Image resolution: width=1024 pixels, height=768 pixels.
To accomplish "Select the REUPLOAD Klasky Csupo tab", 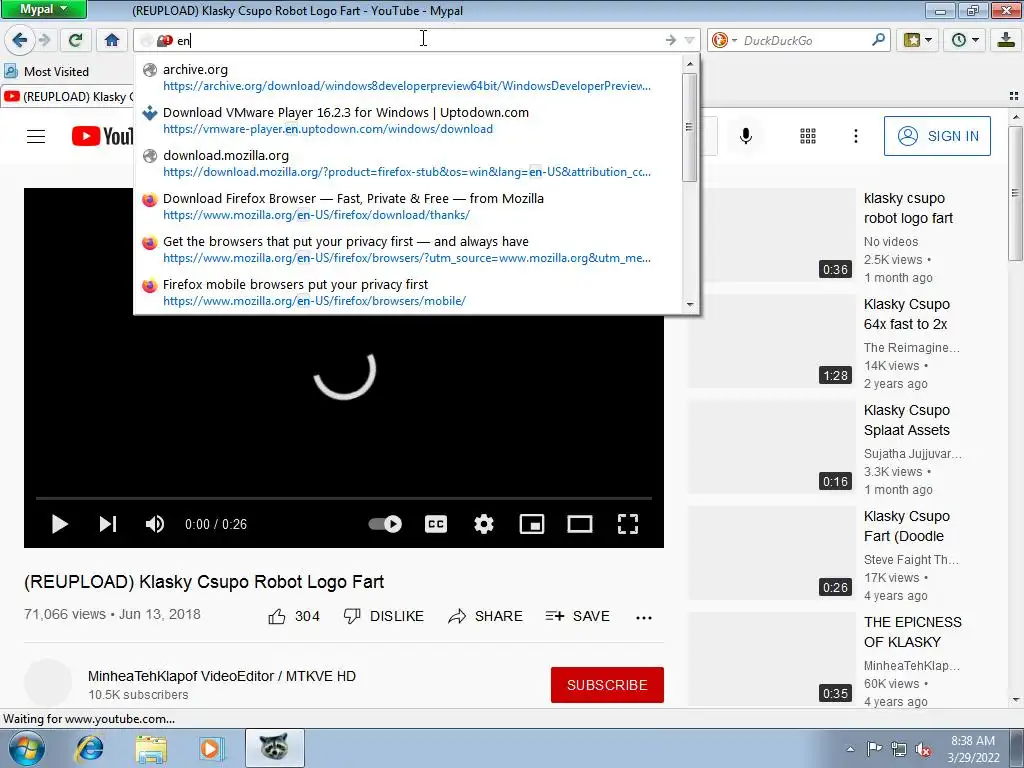I will [68, 97].
